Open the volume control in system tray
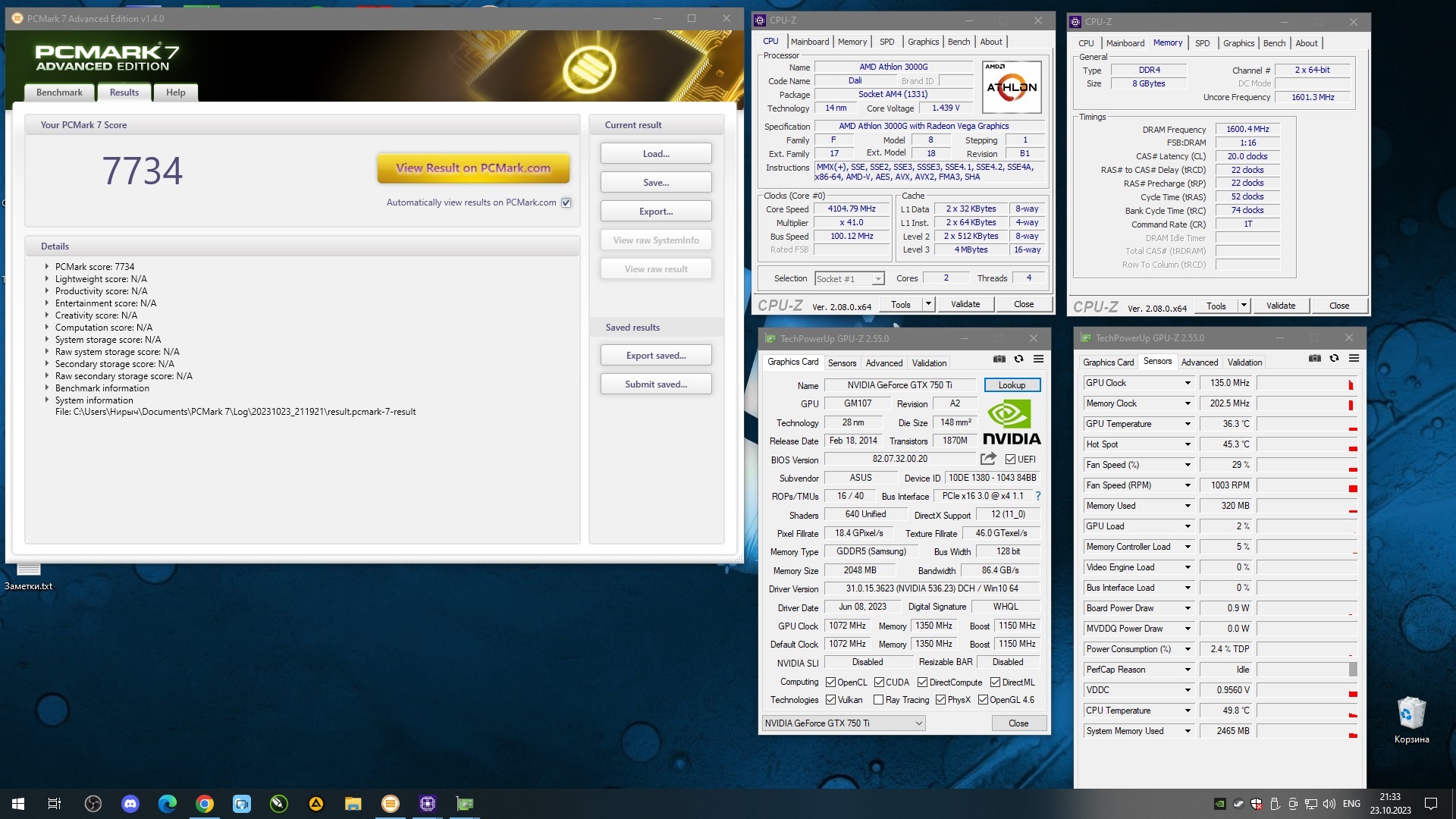Viewport: 1456px width, 819px height. click(1329, 804)
